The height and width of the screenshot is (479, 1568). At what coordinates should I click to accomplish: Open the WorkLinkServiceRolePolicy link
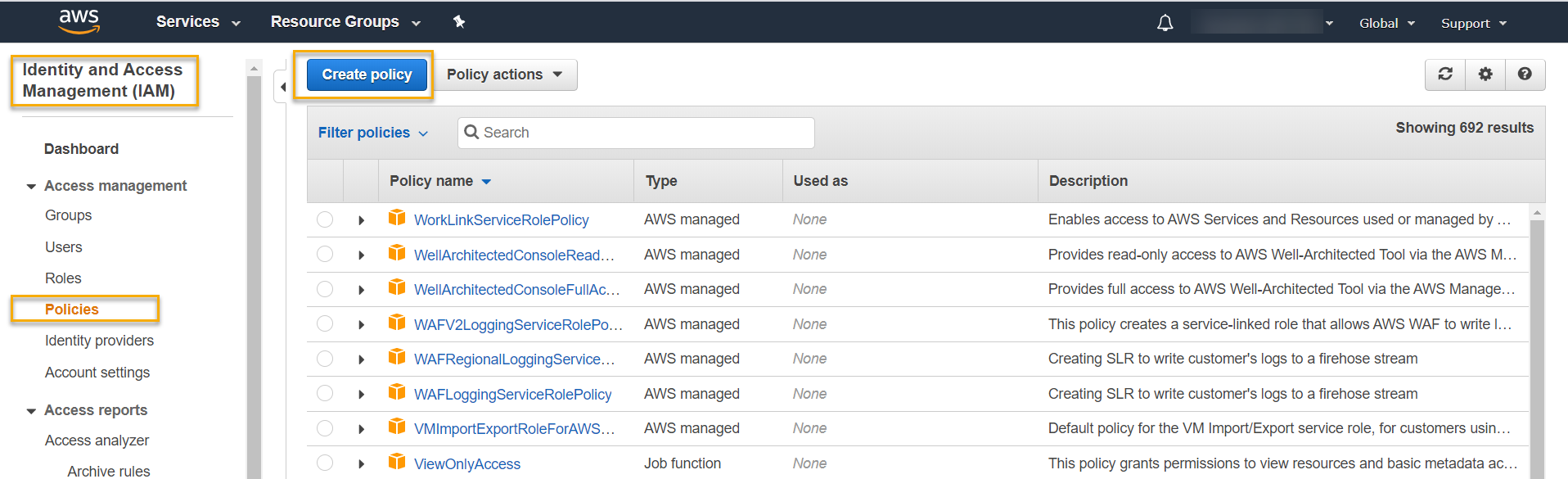tap(501, 220)
